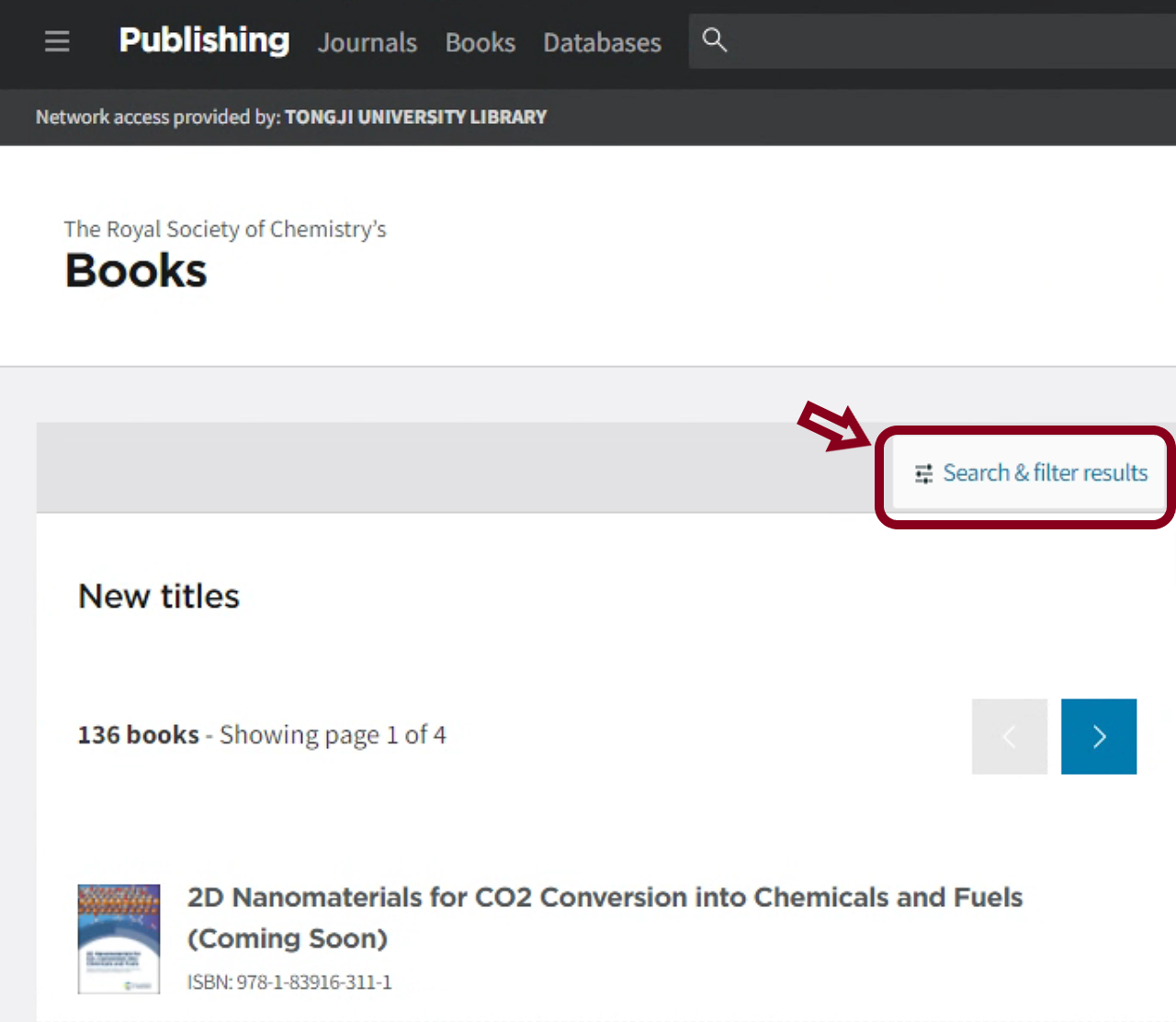Viewport: 1176px width, 1022px height.
Task: Click the large Books page heading
Action: pos(136,271)
